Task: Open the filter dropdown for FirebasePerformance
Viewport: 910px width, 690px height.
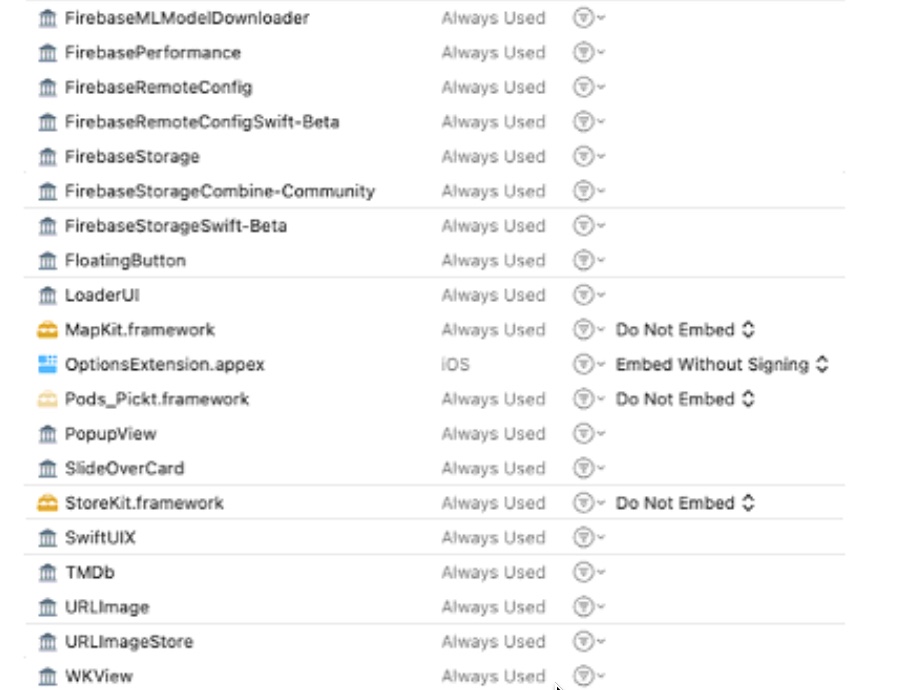Action: (589, 53)
